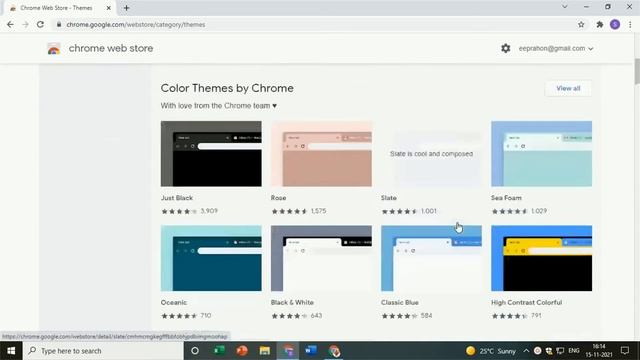Focus the address bar URL field
The height and width of the screenshot is (360, 640).
pos(314,24)
